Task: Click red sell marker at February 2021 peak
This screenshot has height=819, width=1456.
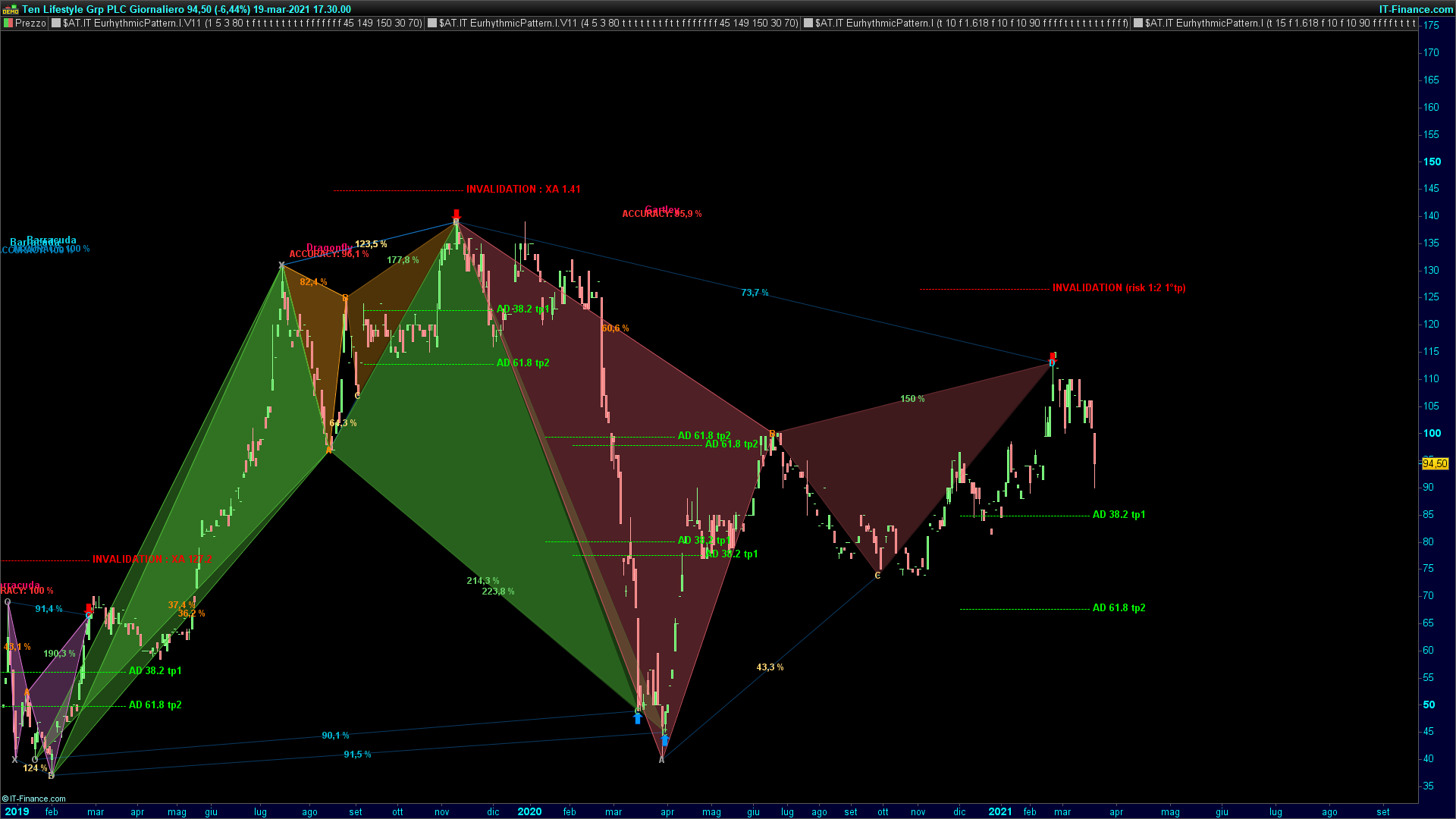Action: coord(1053,356)
